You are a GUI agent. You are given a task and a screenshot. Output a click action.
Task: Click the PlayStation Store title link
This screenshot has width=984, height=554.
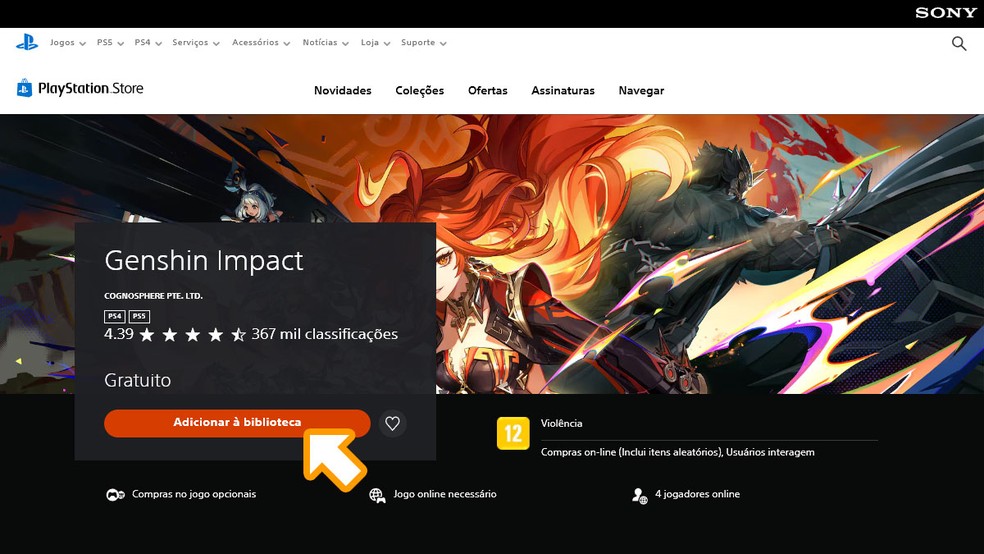[91, 88]
